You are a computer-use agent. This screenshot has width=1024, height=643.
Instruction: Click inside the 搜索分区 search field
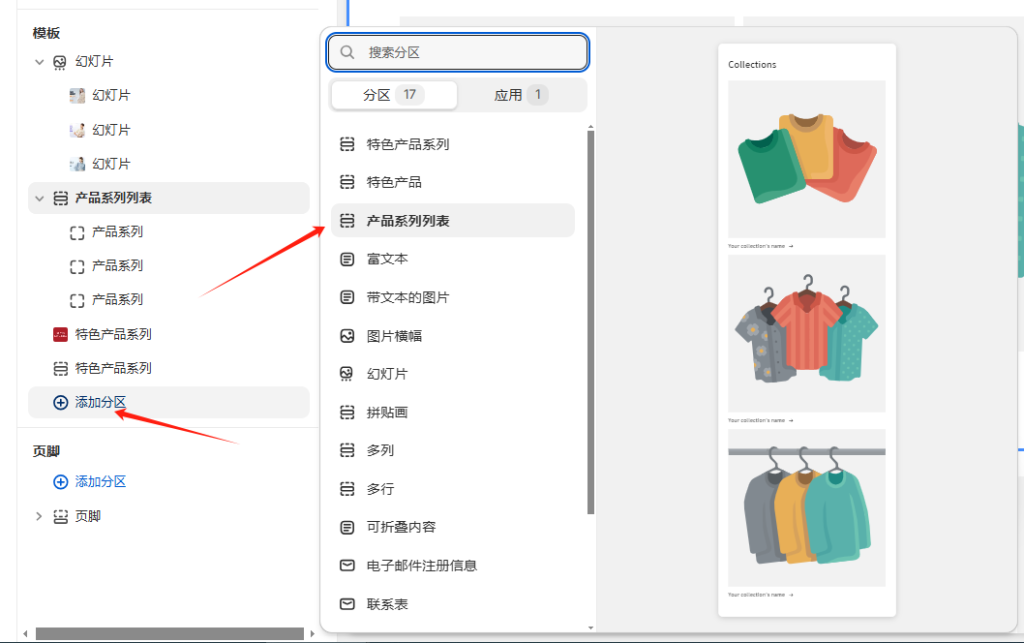pos(460,52)
